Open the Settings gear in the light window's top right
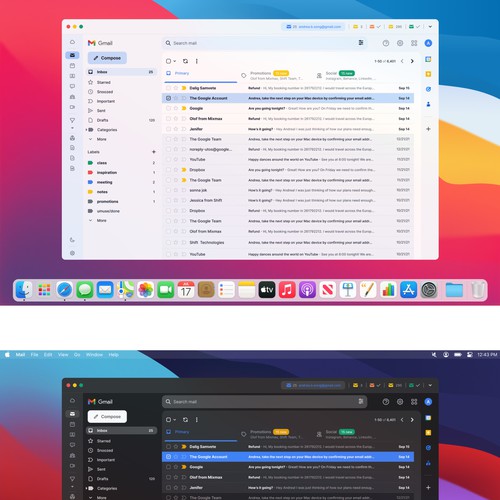Image resolution: width=500 pixels, height=500 pixels. [400, 43]
